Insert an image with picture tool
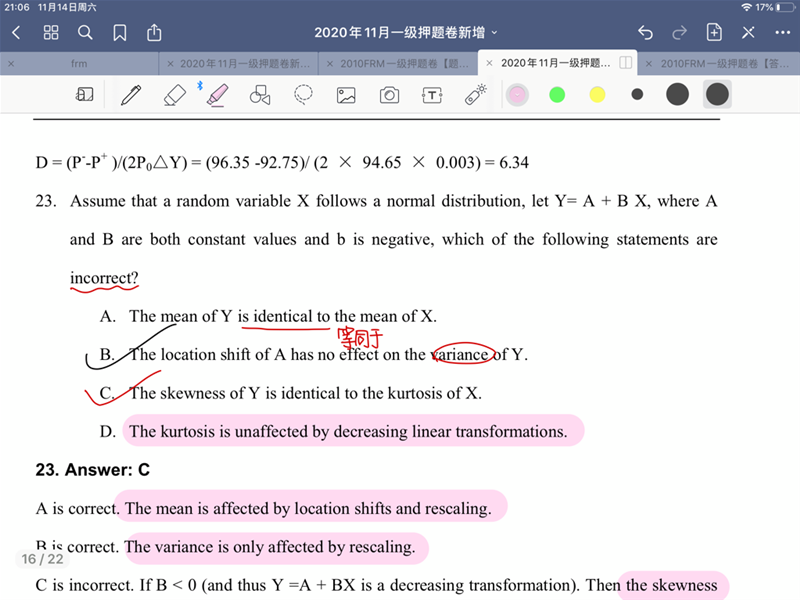The width and height of the screenshot is (800, 600). [x=346, y=95]
